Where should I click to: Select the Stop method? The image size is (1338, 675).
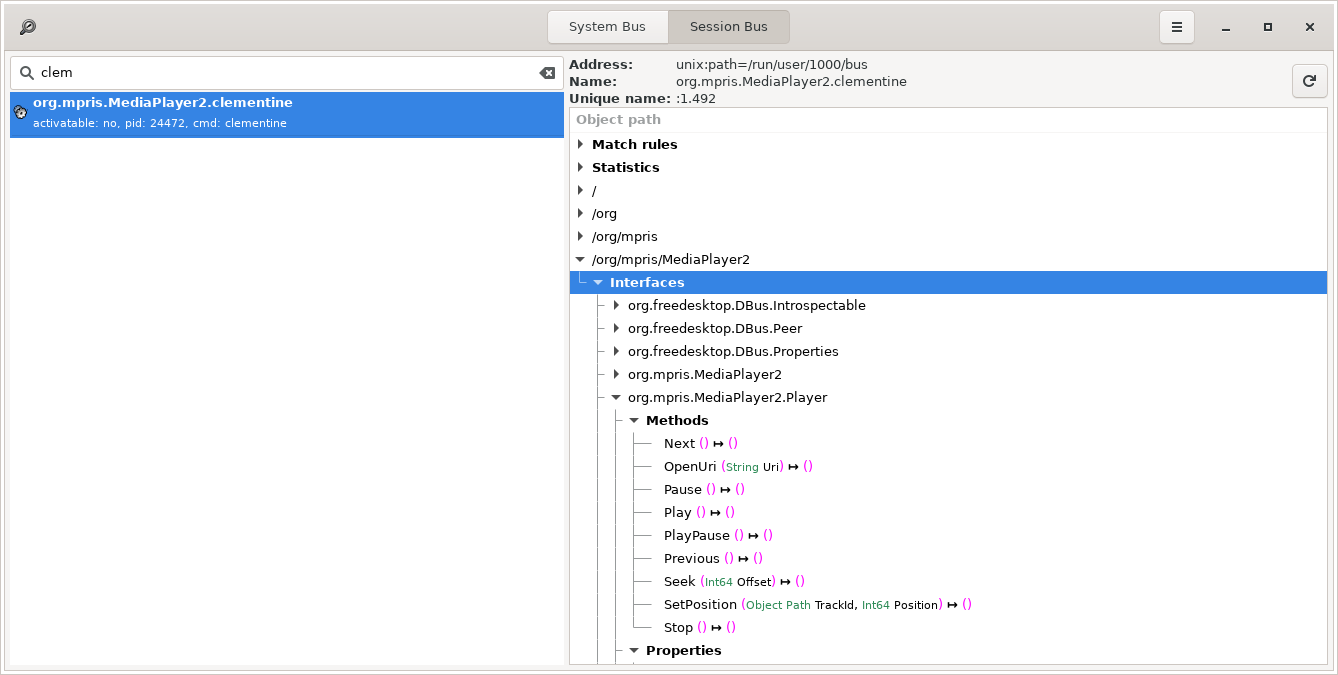(700, 628)
